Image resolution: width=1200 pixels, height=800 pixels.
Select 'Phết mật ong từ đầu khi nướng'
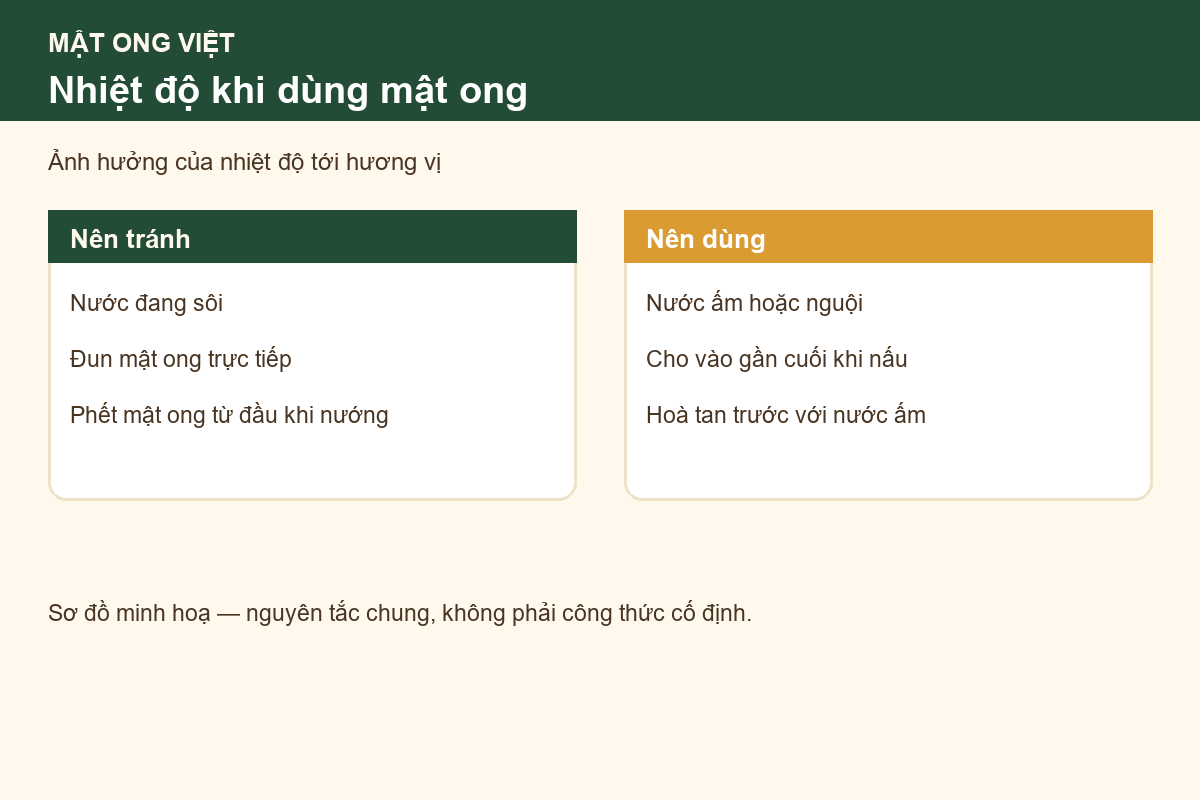229,415
